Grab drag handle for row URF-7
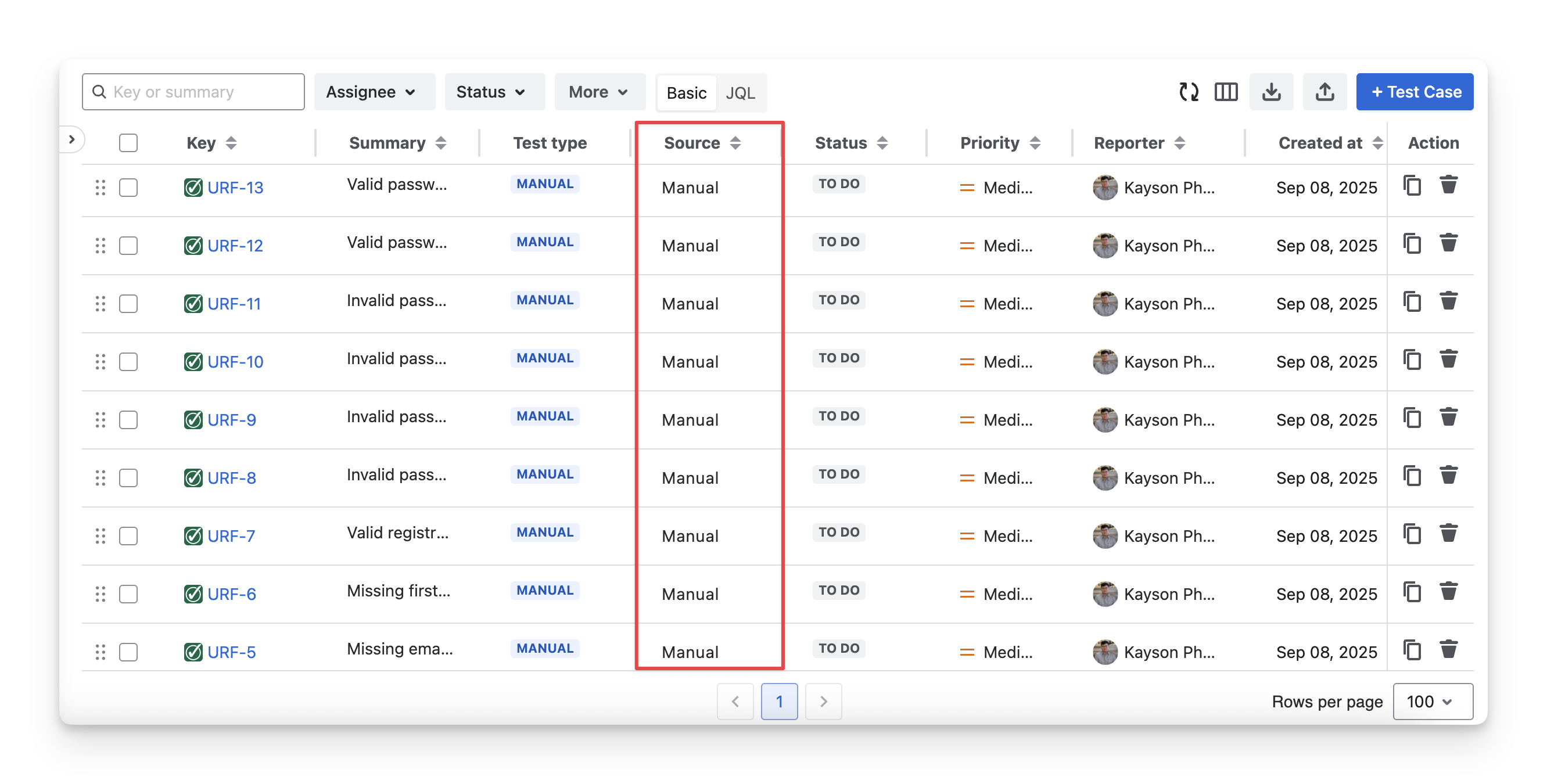 (x=100, y=535)
